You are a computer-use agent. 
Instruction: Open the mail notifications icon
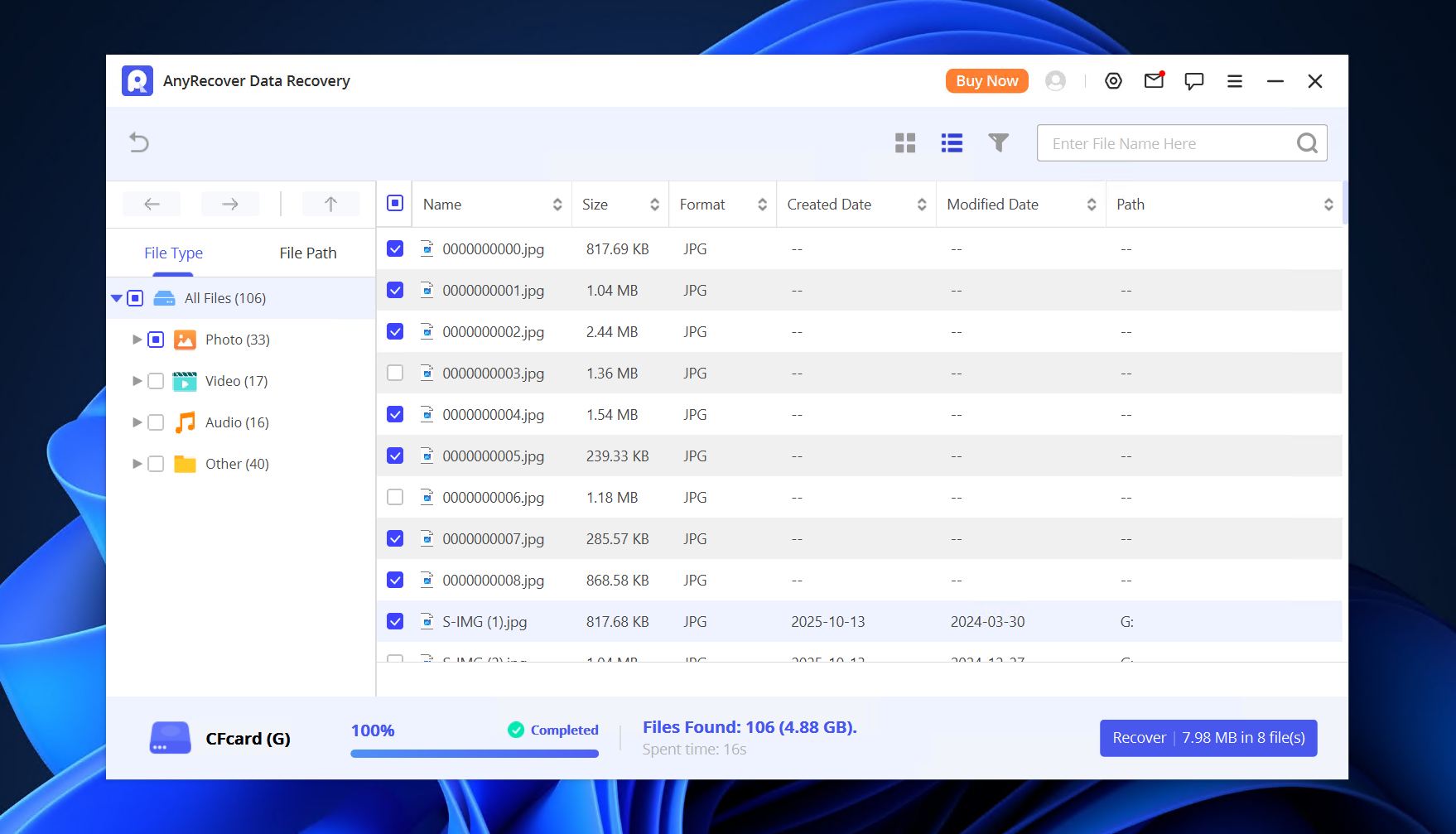[x=1153, y=81]
